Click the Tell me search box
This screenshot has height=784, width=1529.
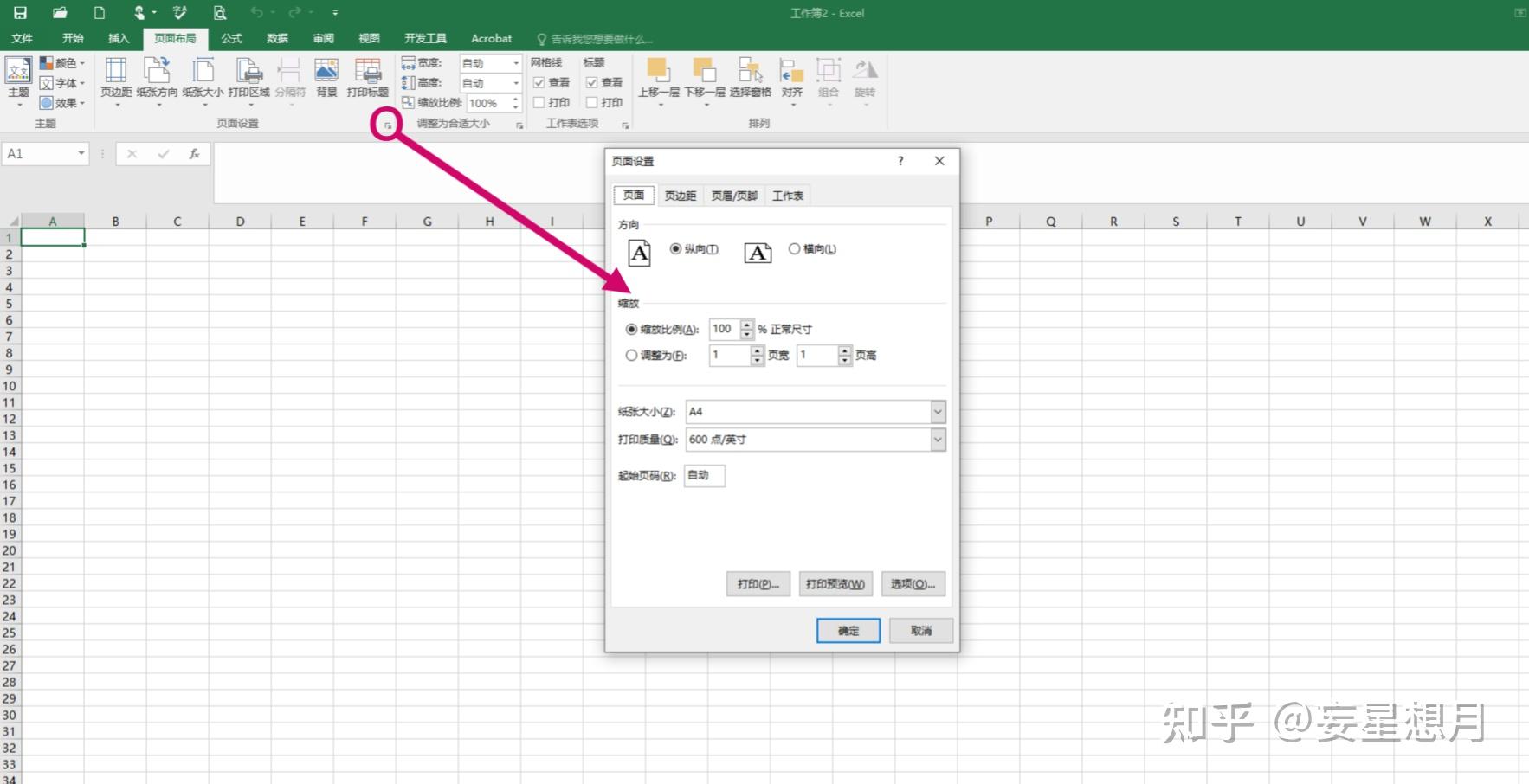coord(594,39)
